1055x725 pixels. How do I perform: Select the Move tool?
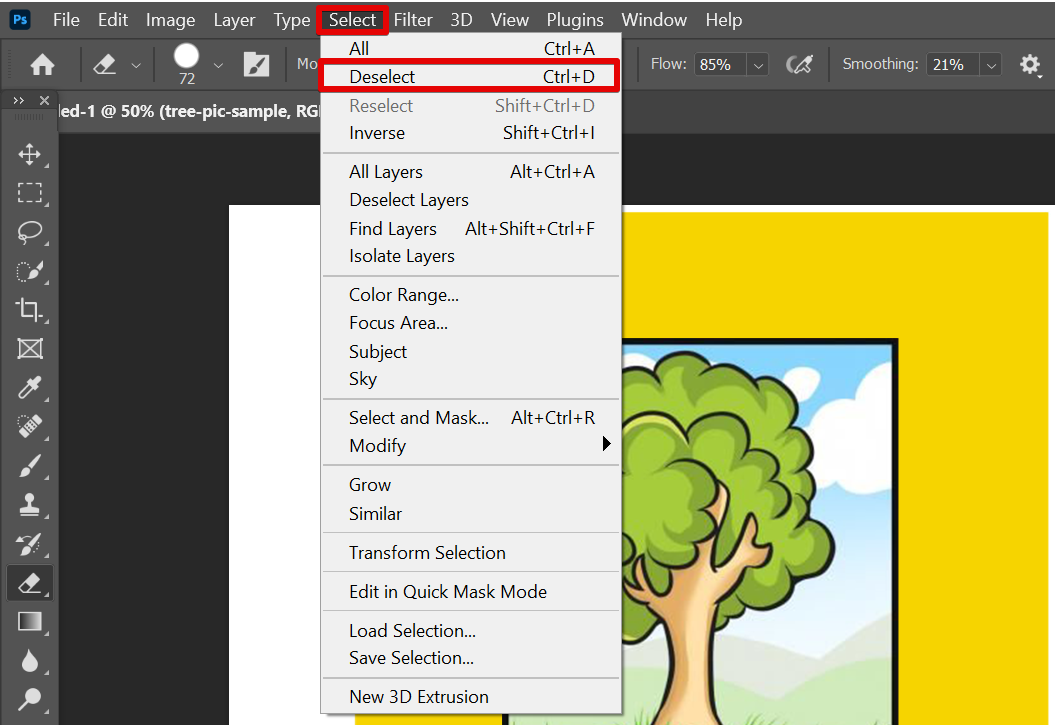pos(30,154)
